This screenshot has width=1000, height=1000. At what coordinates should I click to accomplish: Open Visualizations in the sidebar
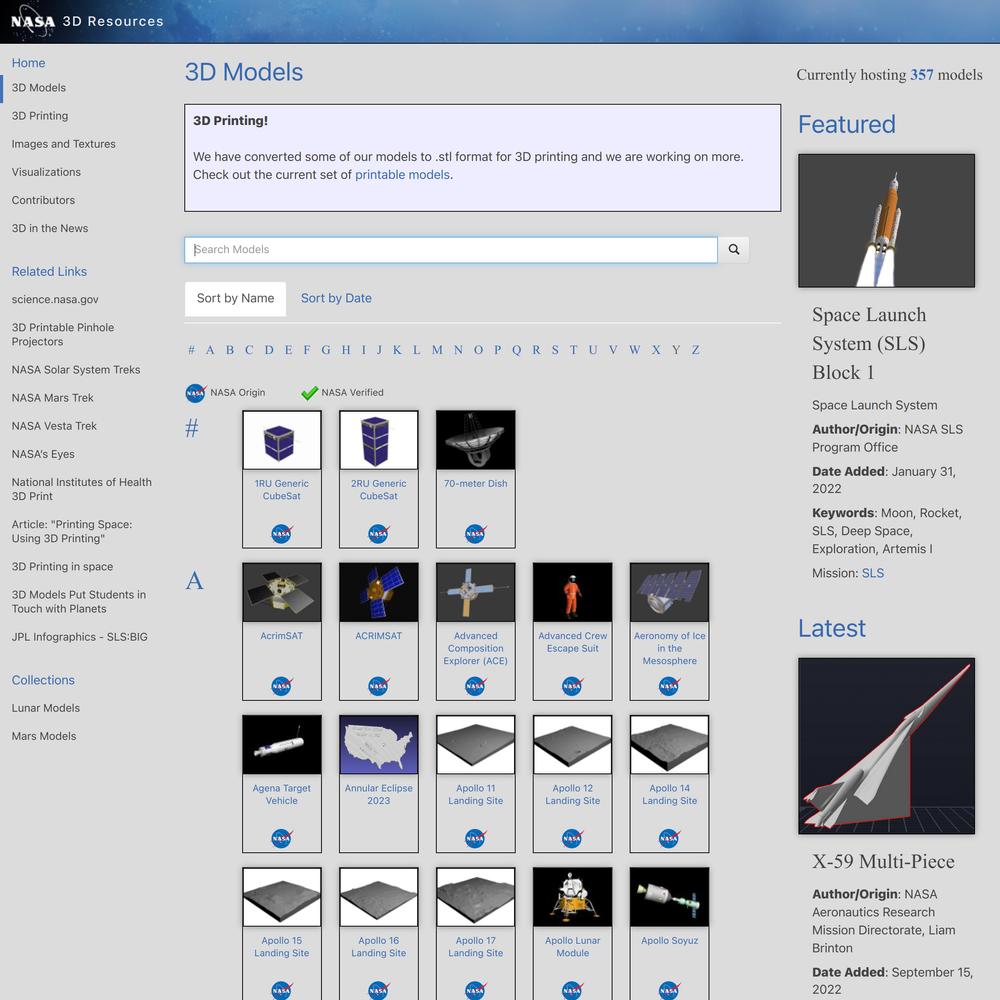(46, 172)
